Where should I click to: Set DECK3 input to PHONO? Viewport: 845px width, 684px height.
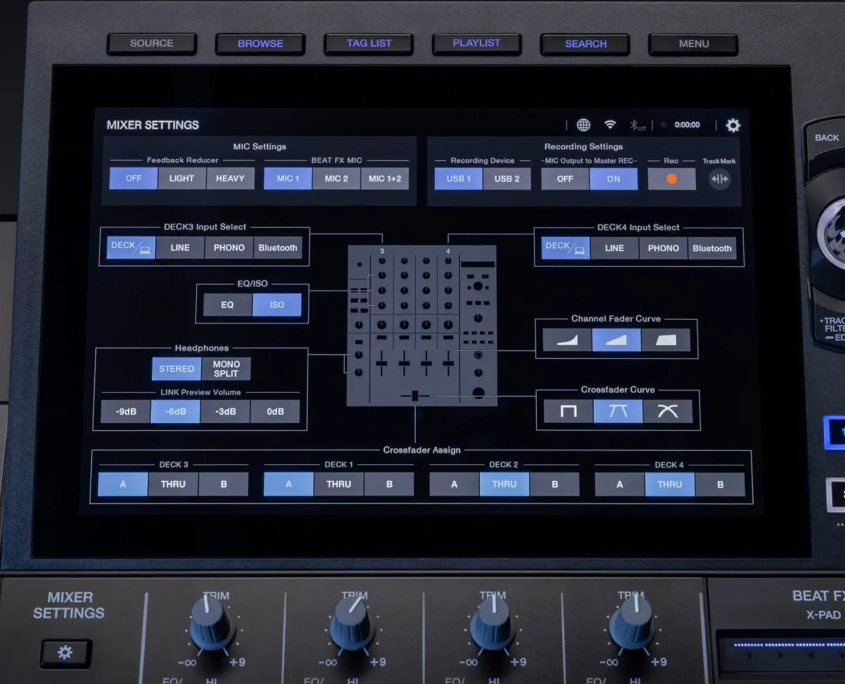click(x=229, y=248)
